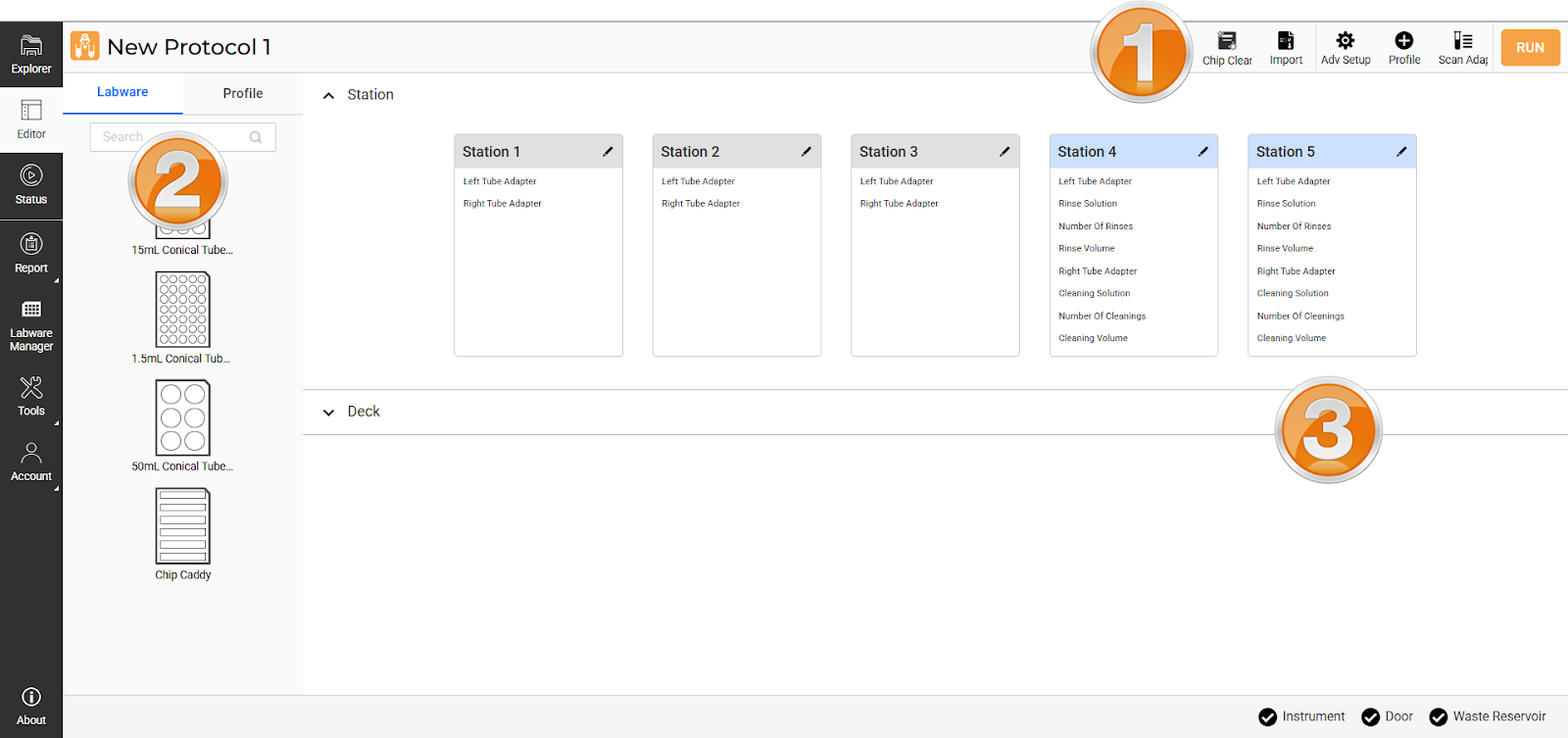Click the Instrument status check indicator
Image resolution: width=1568 pixels, height=738 pixels.
pos(1267,717)
